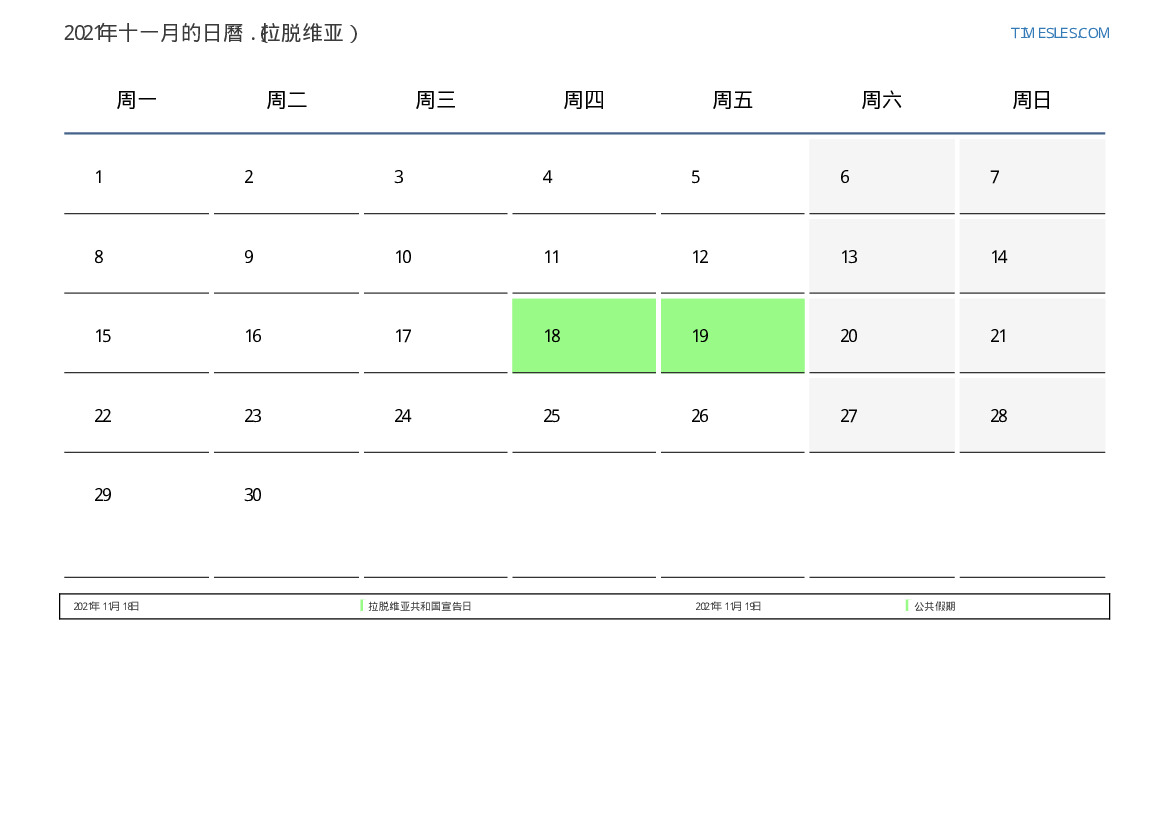Select day 15 in the calendar
The width and height of the screenshot is (1169, 827).
click(x=136, y=336)
